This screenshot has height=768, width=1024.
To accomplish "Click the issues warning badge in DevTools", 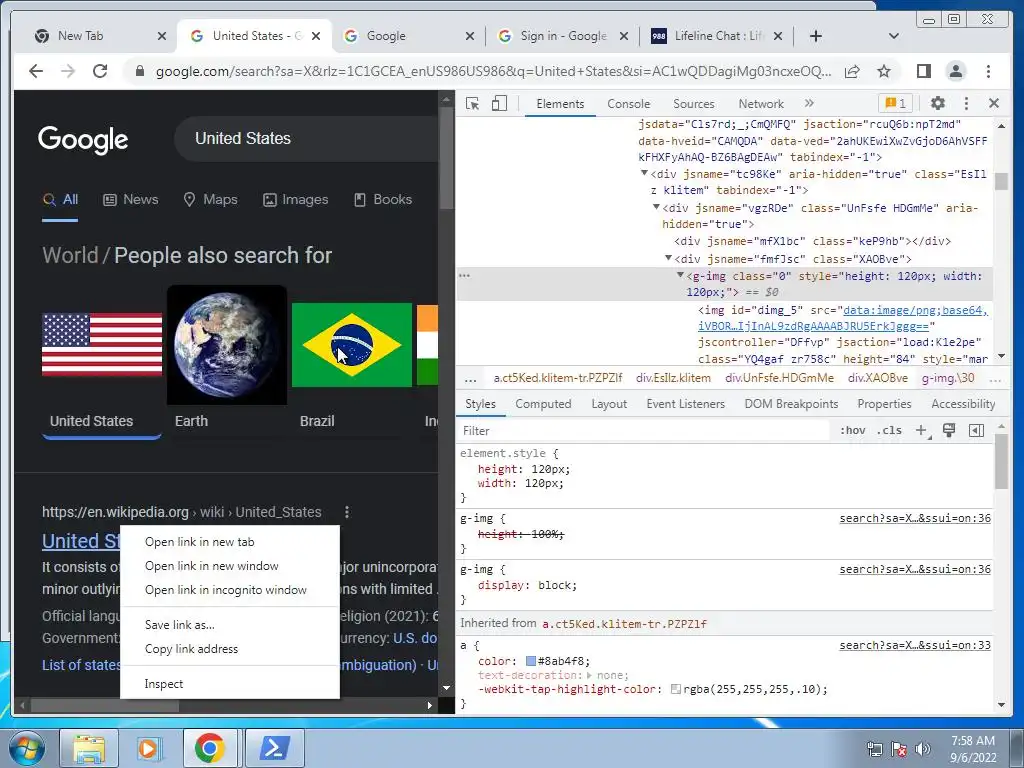I will pos(895,103).
